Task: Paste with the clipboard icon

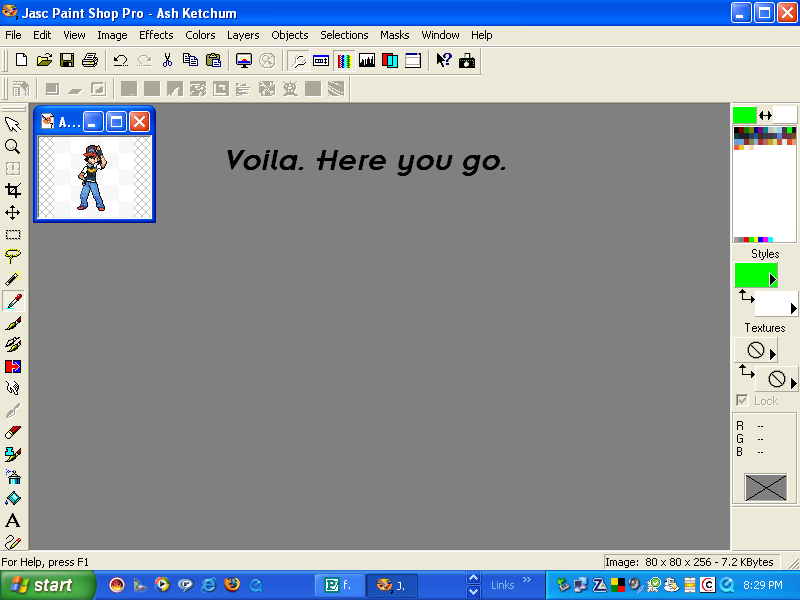Action: 213,60
